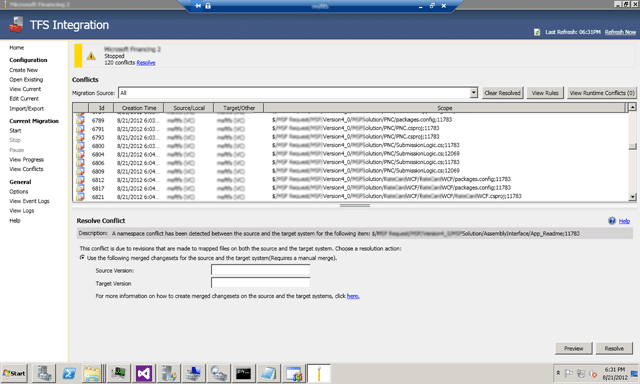Select the 'Use the following merged changesets' radio button
The width and height of the screenshot is (640, 384).
click(82, 258)
